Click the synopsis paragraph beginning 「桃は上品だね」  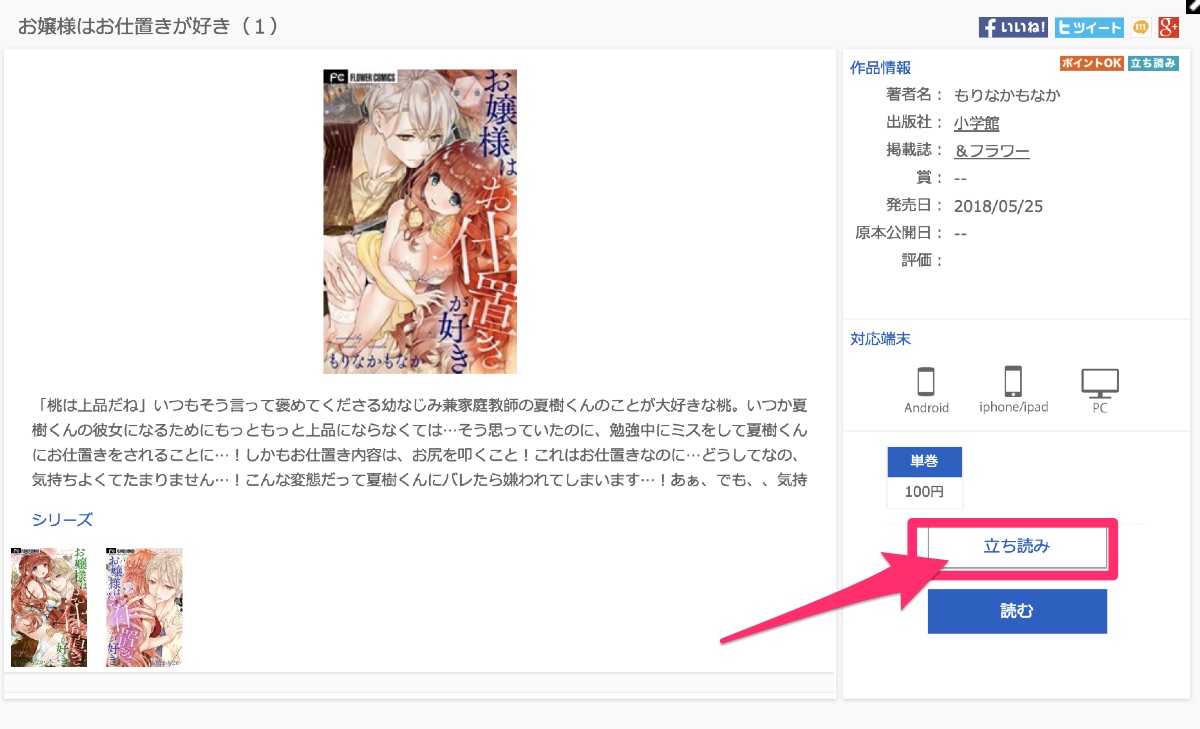[x=420, y=444]
